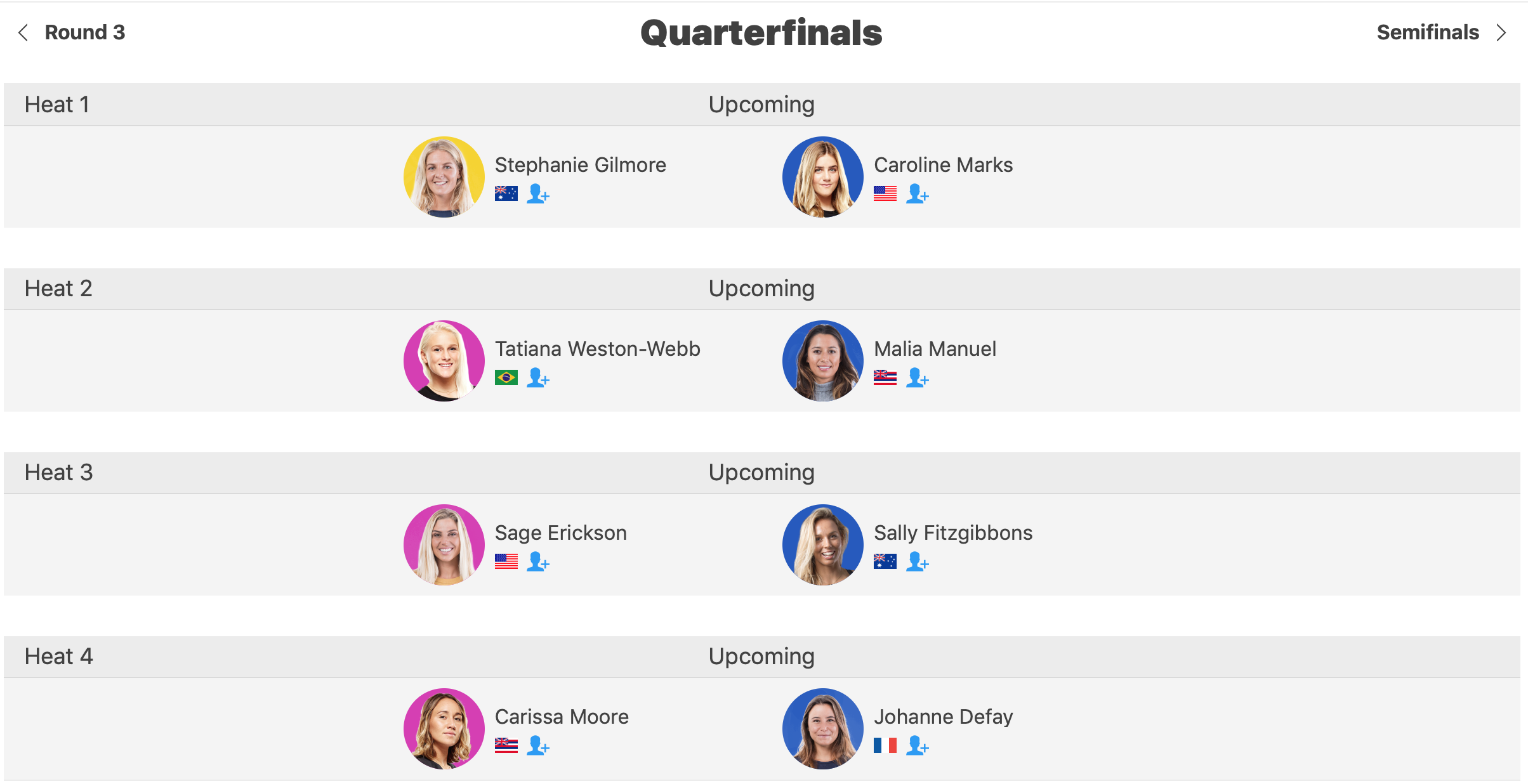
Task: Open Carissa Moore's profile name link
Action: 562,717
